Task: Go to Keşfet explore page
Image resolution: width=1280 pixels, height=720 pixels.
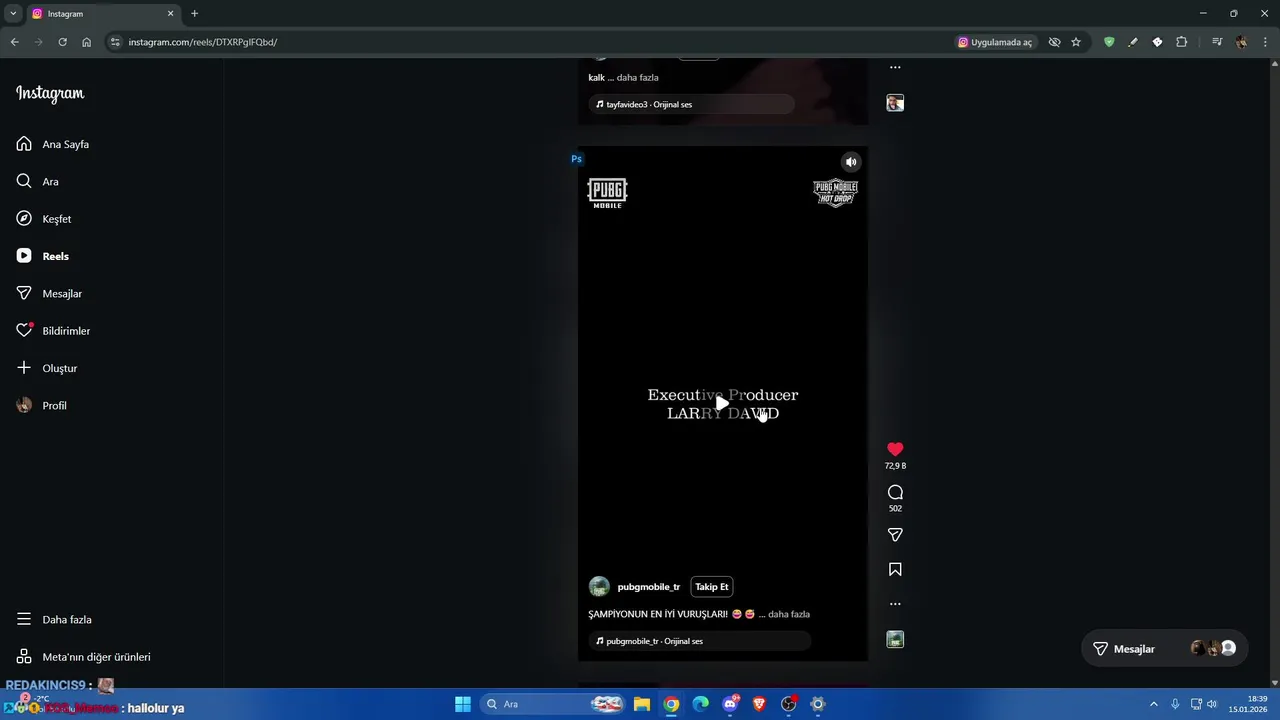Action: pyautogui.click(x=44, y=219)
